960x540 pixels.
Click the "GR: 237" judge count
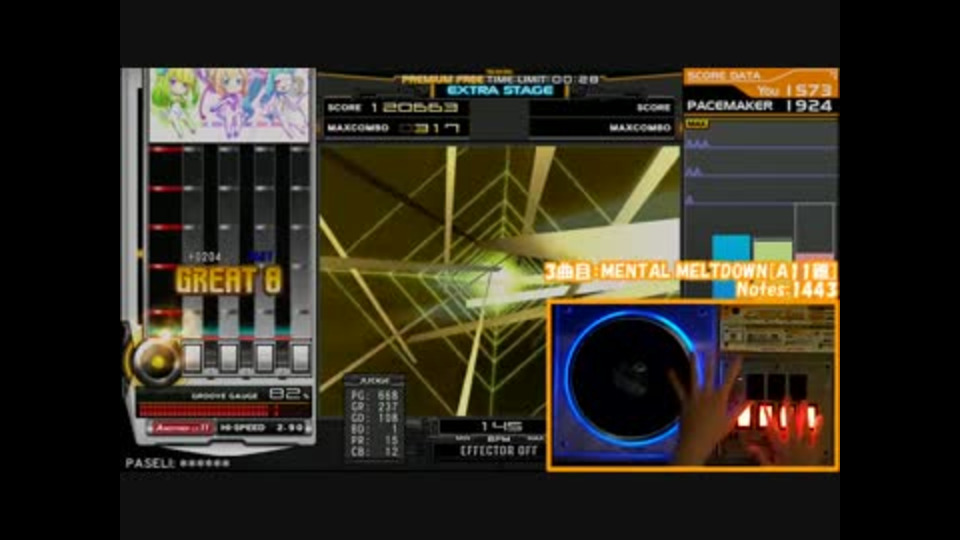pos(375,407)
